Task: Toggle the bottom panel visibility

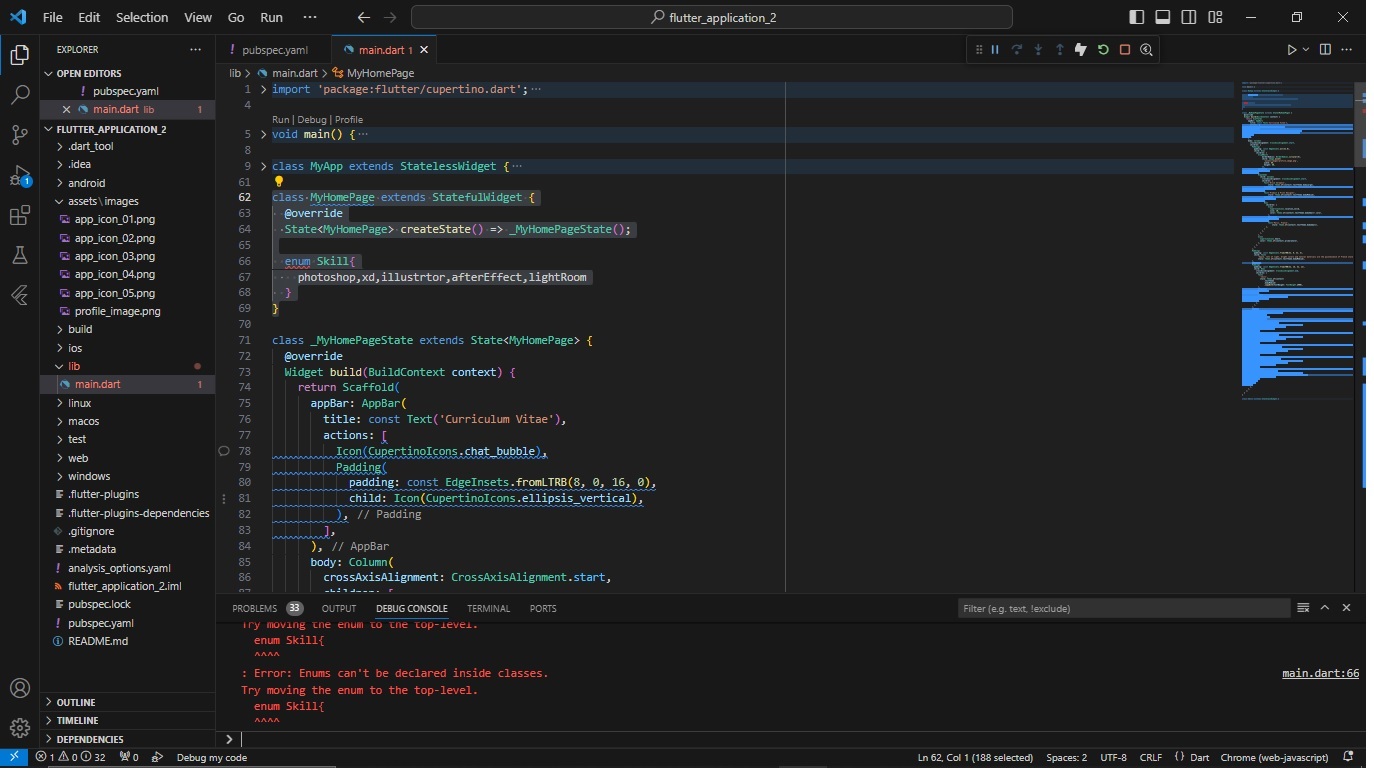Action: (x=1163, y=17)
